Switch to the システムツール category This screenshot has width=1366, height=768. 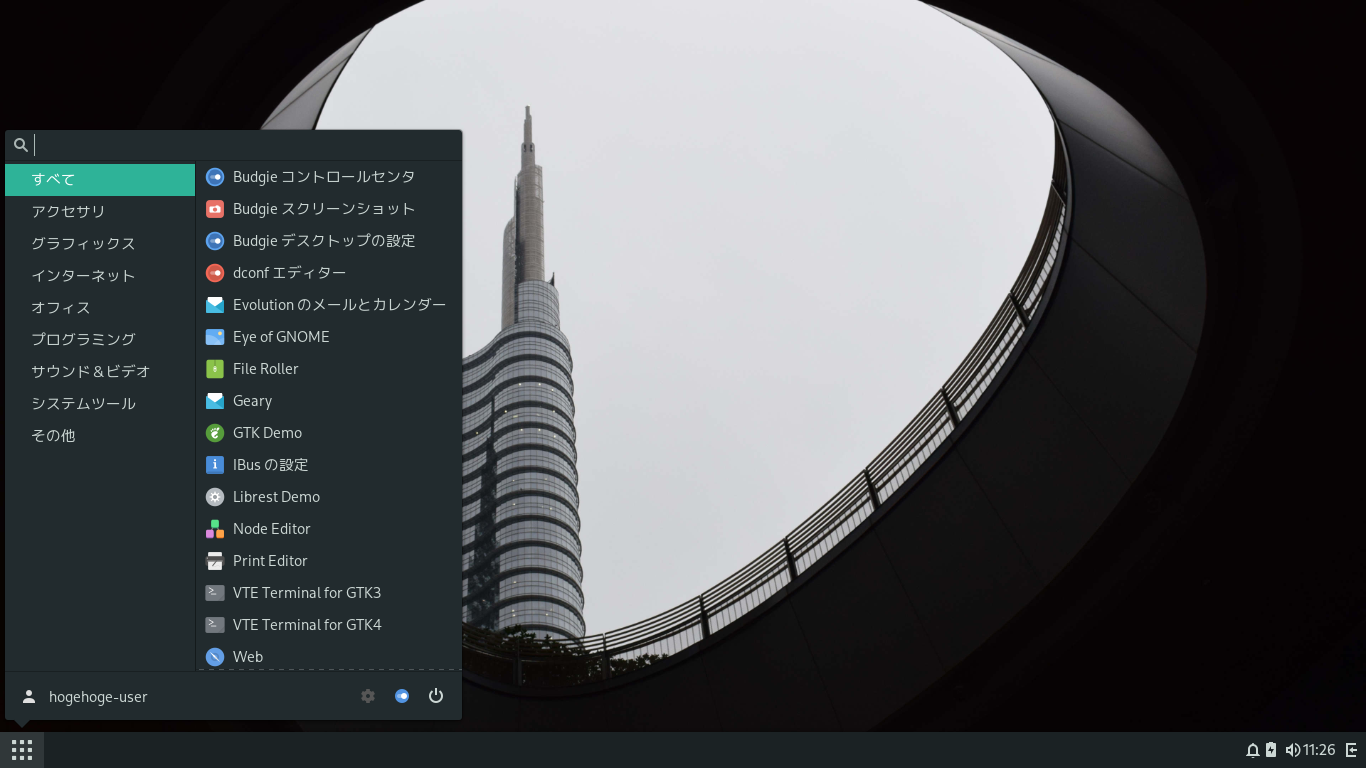point(100,404)
